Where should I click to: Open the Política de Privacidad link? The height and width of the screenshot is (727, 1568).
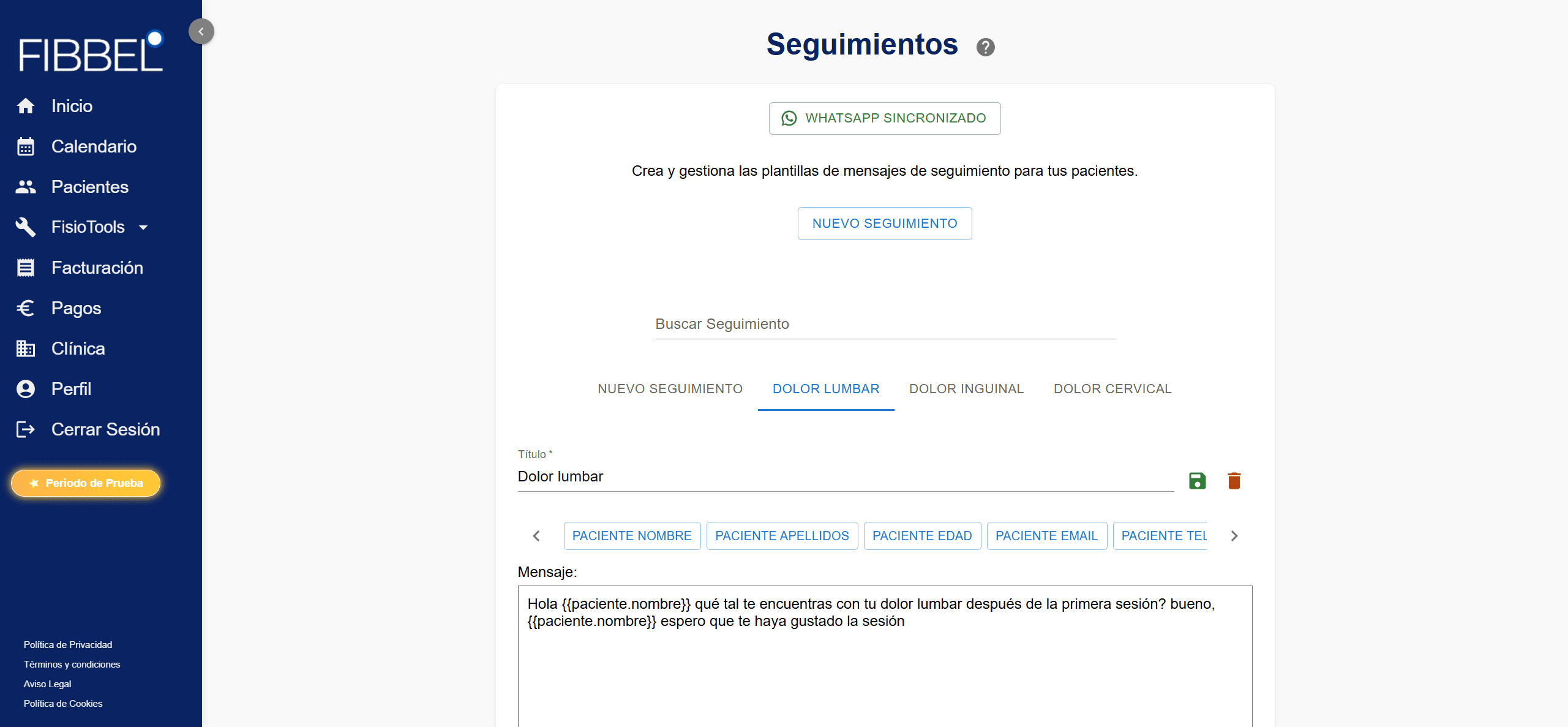click(x=68, y=645)
